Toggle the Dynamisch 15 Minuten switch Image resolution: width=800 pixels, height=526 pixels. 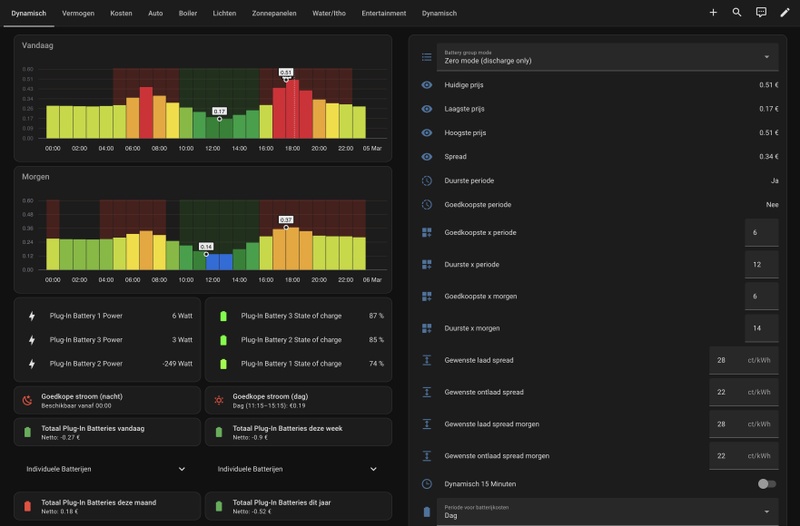[x=766, y=484]
